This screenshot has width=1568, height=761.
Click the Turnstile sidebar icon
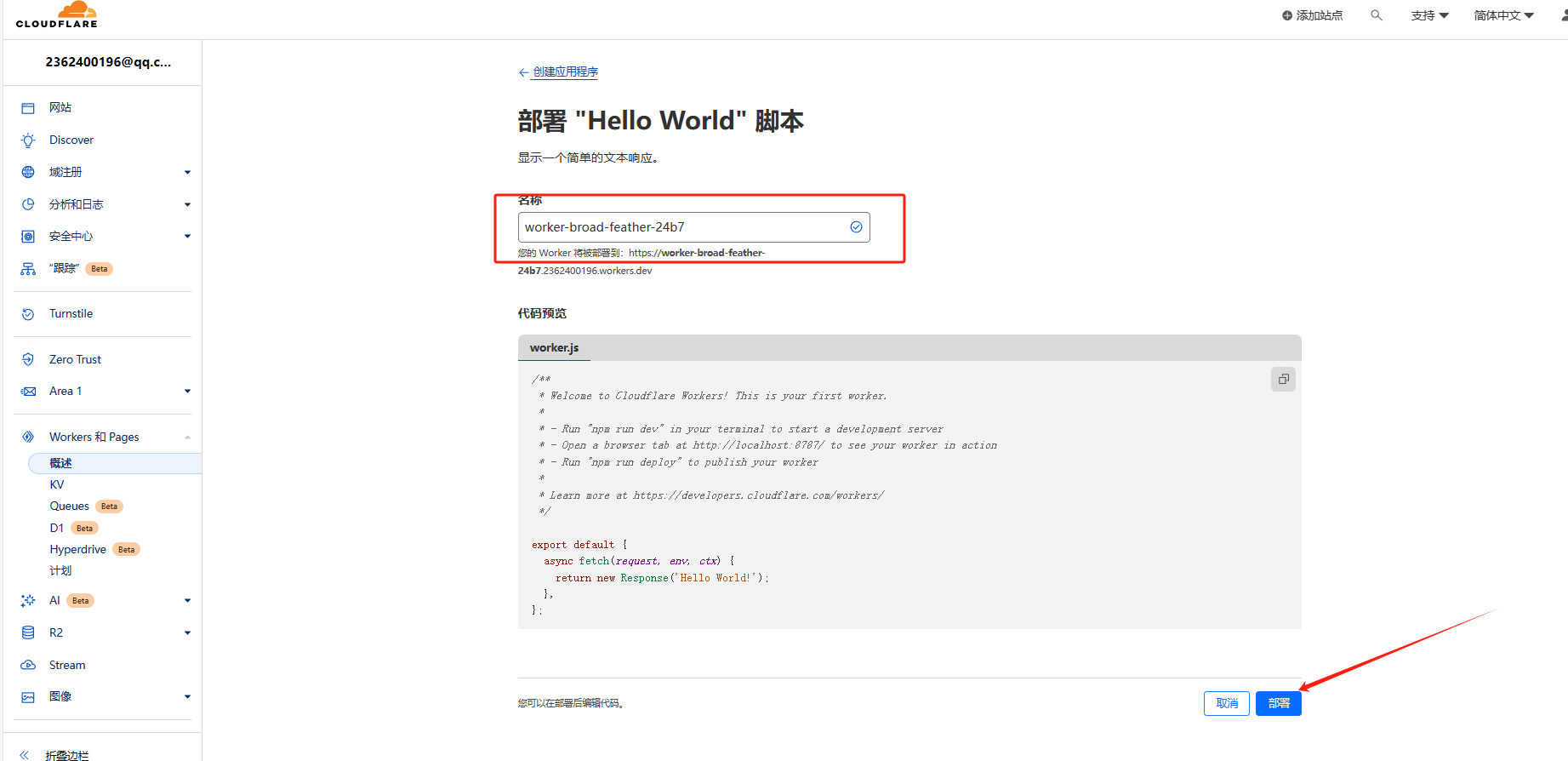28,314
